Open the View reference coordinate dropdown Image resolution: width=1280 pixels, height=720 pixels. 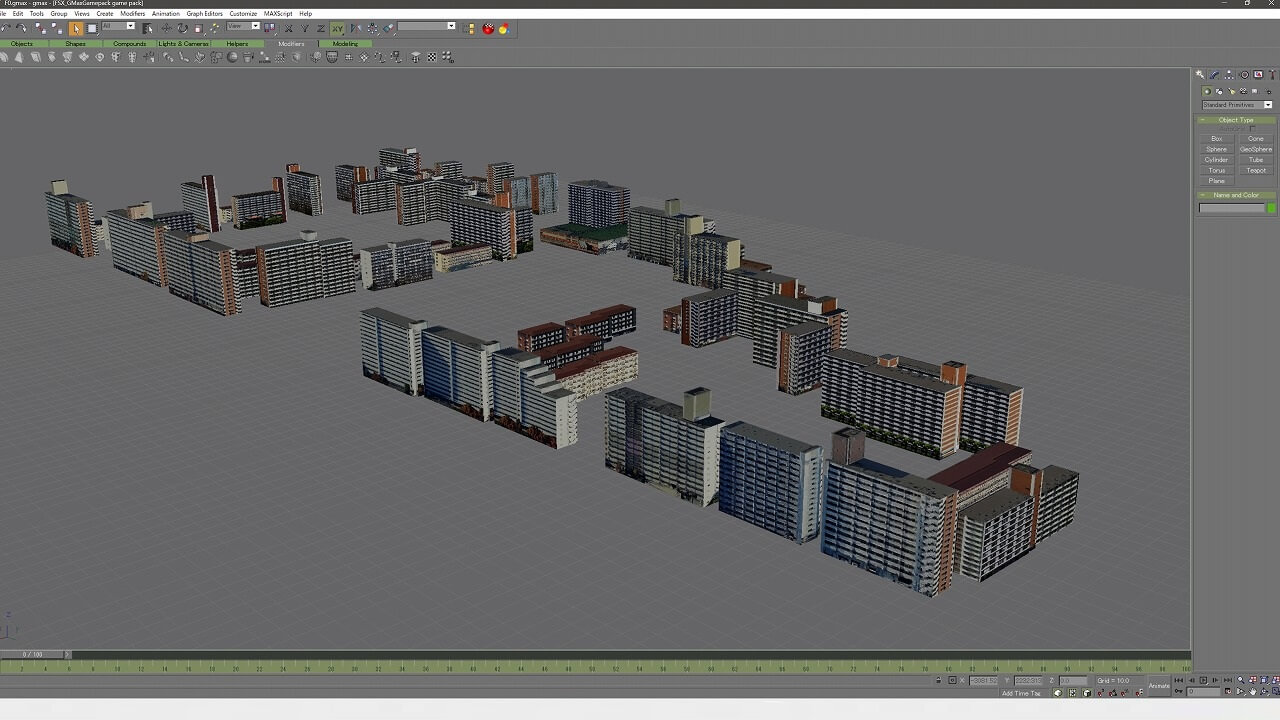(x=243, y=27)
